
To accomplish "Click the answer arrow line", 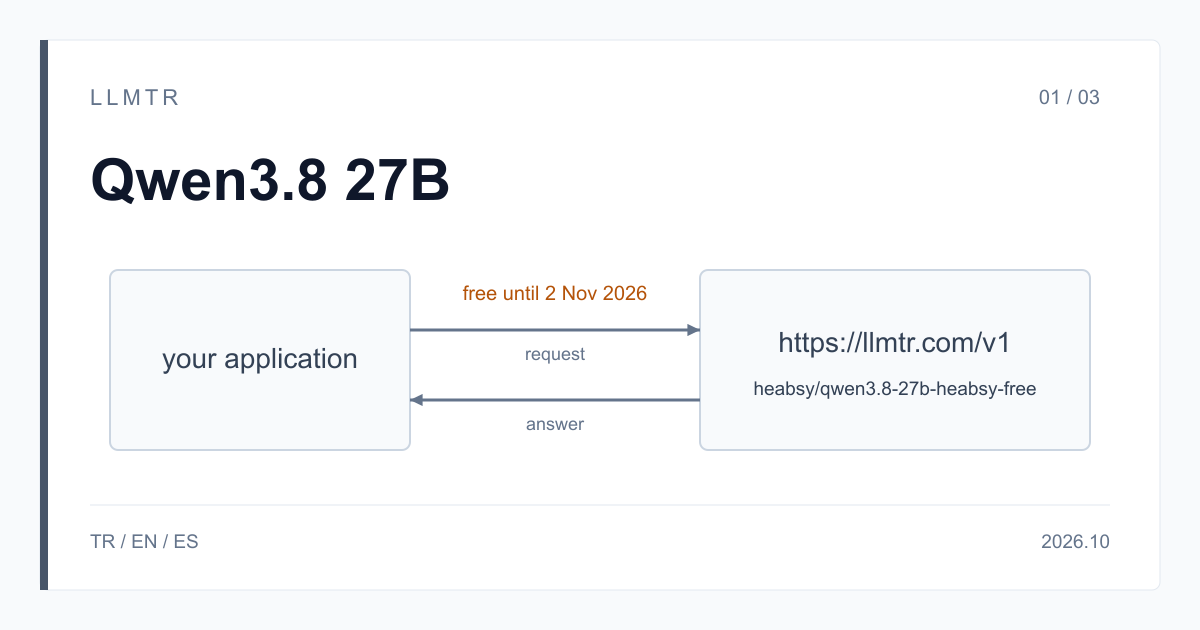I will (562, 400).
